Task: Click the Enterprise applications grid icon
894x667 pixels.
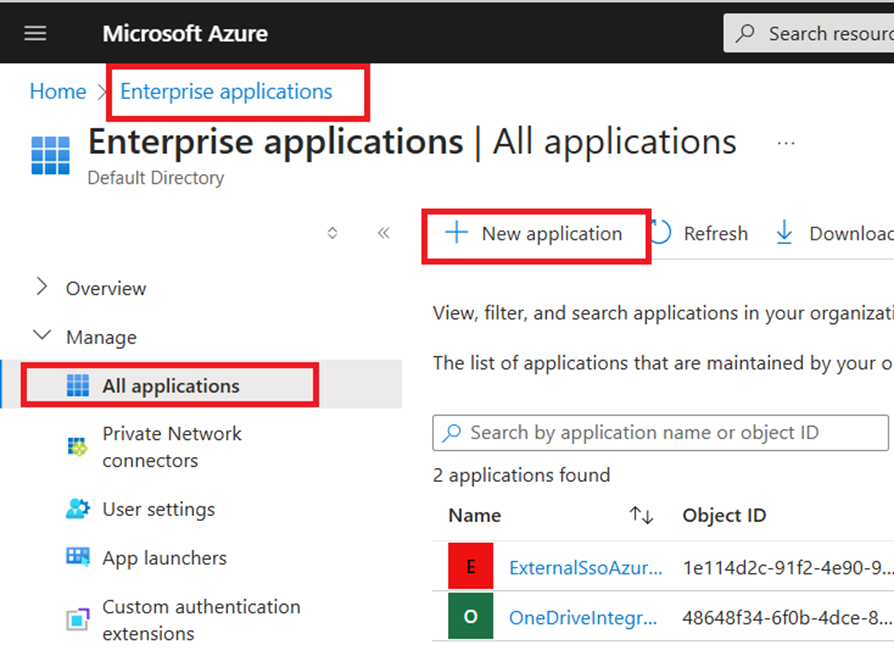Action: coord(50,155)
